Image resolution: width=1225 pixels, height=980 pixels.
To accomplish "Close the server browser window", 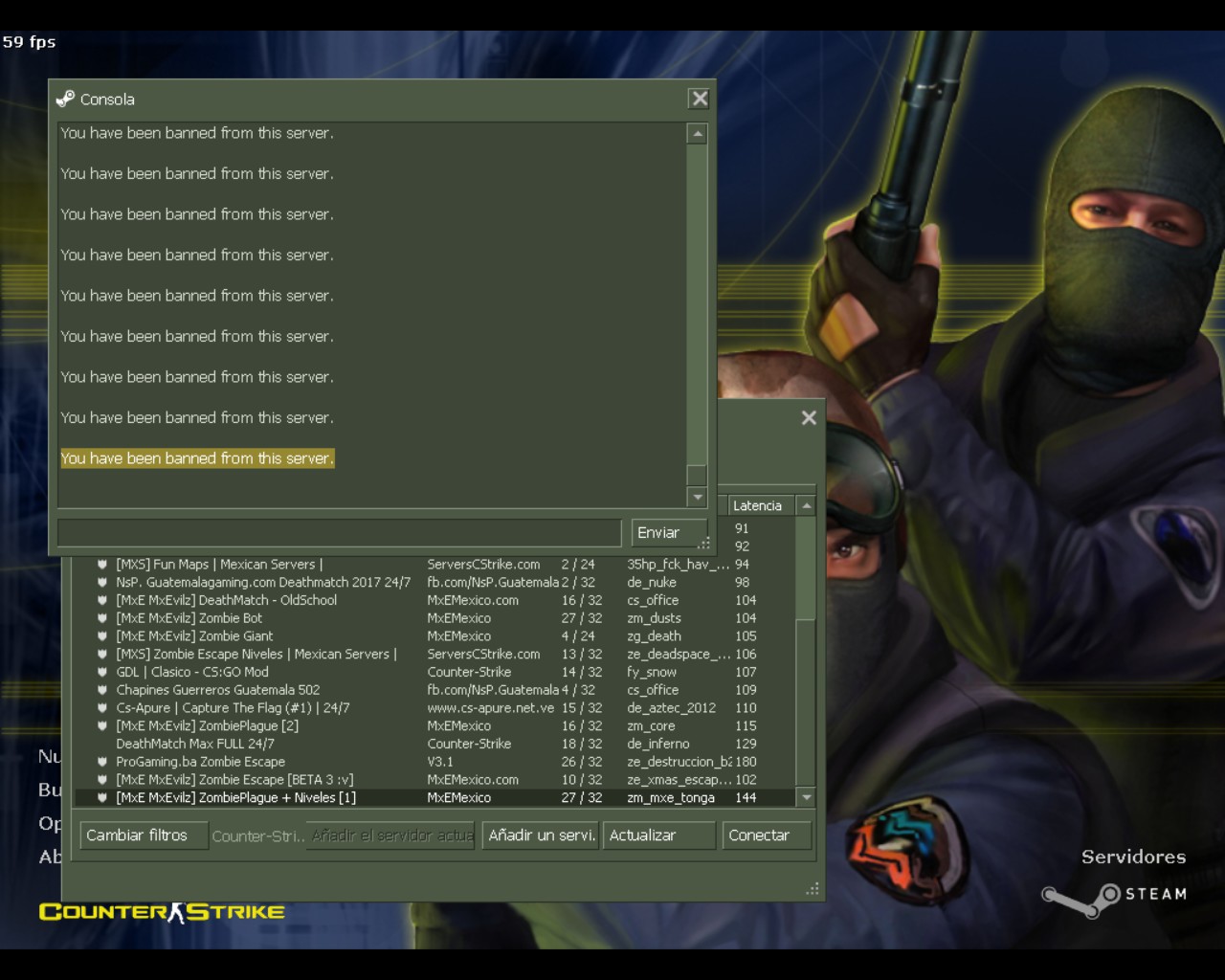I will 809,417.
